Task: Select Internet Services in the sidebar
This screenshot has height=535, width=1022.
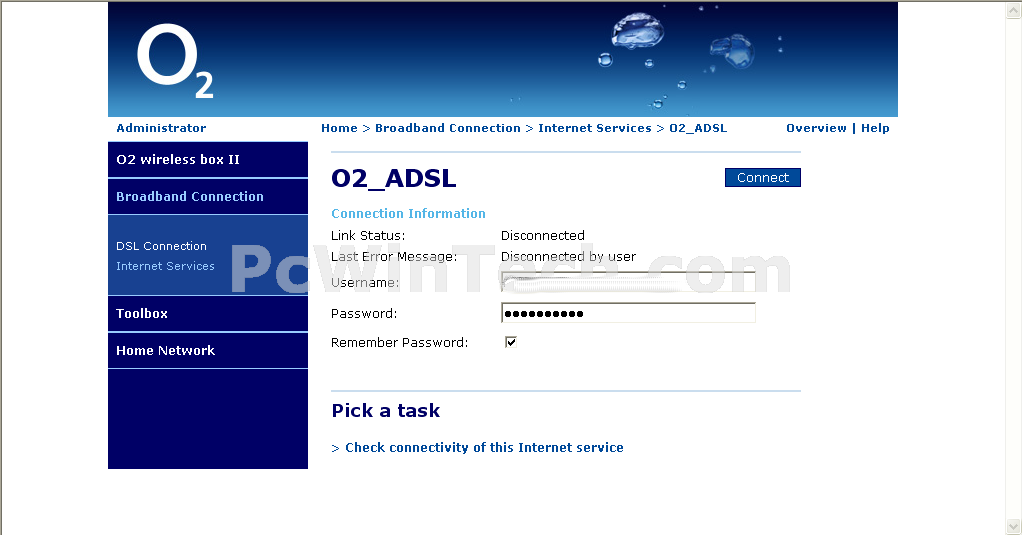Action: tap(165, 266)
